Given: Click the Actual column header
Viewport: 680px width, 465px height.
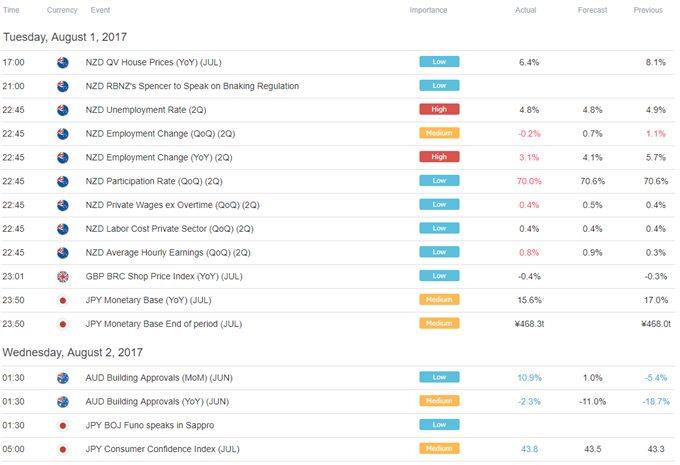Looking at the screenshot, I should click(526, 10).
